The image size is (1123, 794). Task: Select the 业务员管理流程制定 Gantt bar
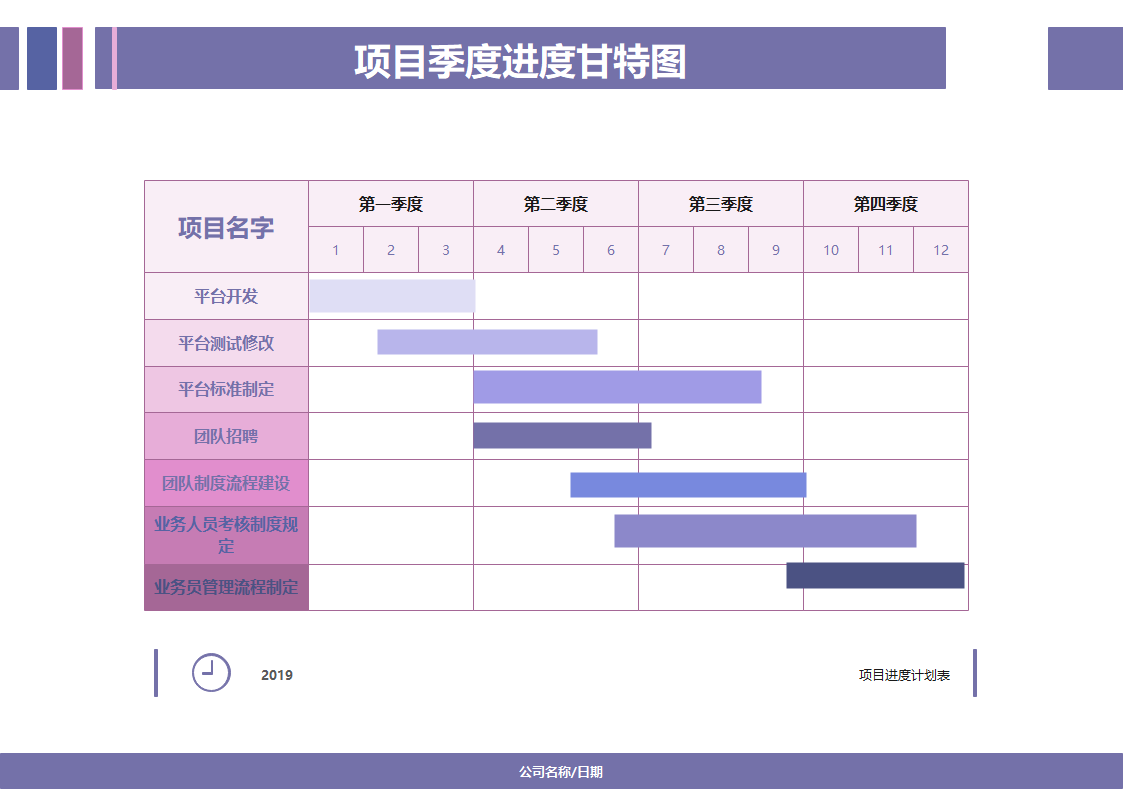[875, 576]
